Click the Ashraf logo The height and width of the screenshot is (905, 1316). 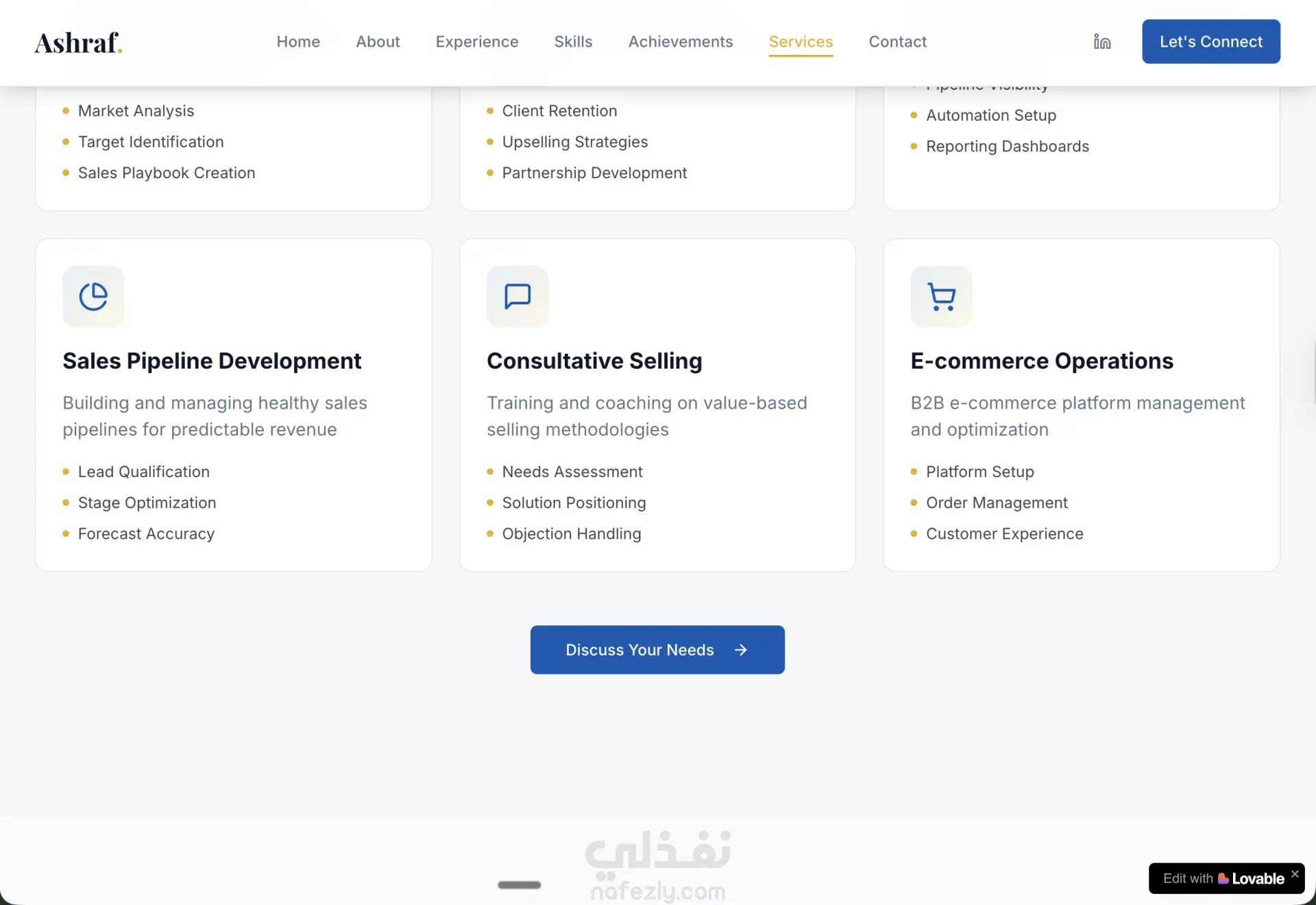(x=78, y=43)
